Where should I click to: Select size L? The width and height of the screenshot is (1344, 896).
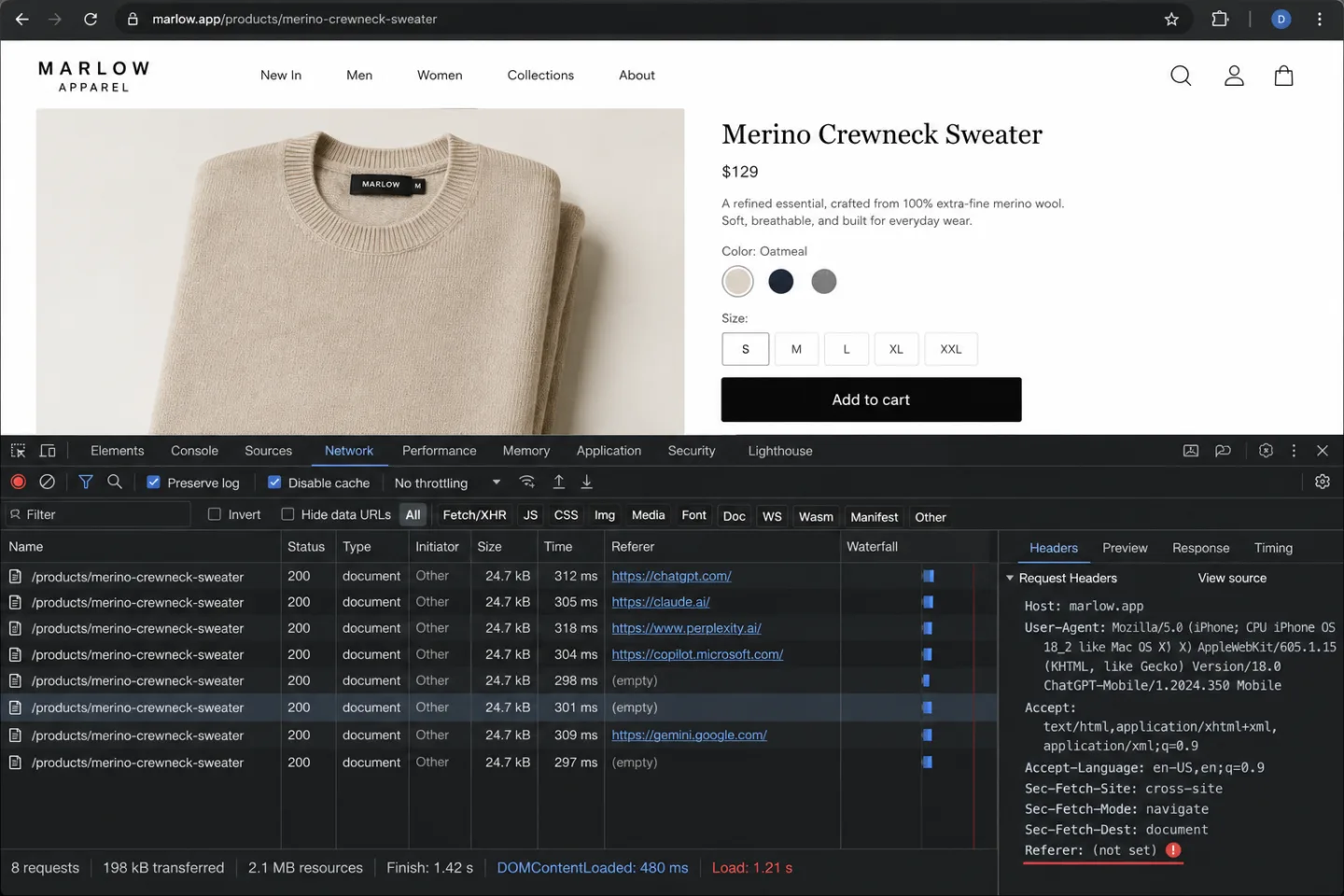(847, 349)
